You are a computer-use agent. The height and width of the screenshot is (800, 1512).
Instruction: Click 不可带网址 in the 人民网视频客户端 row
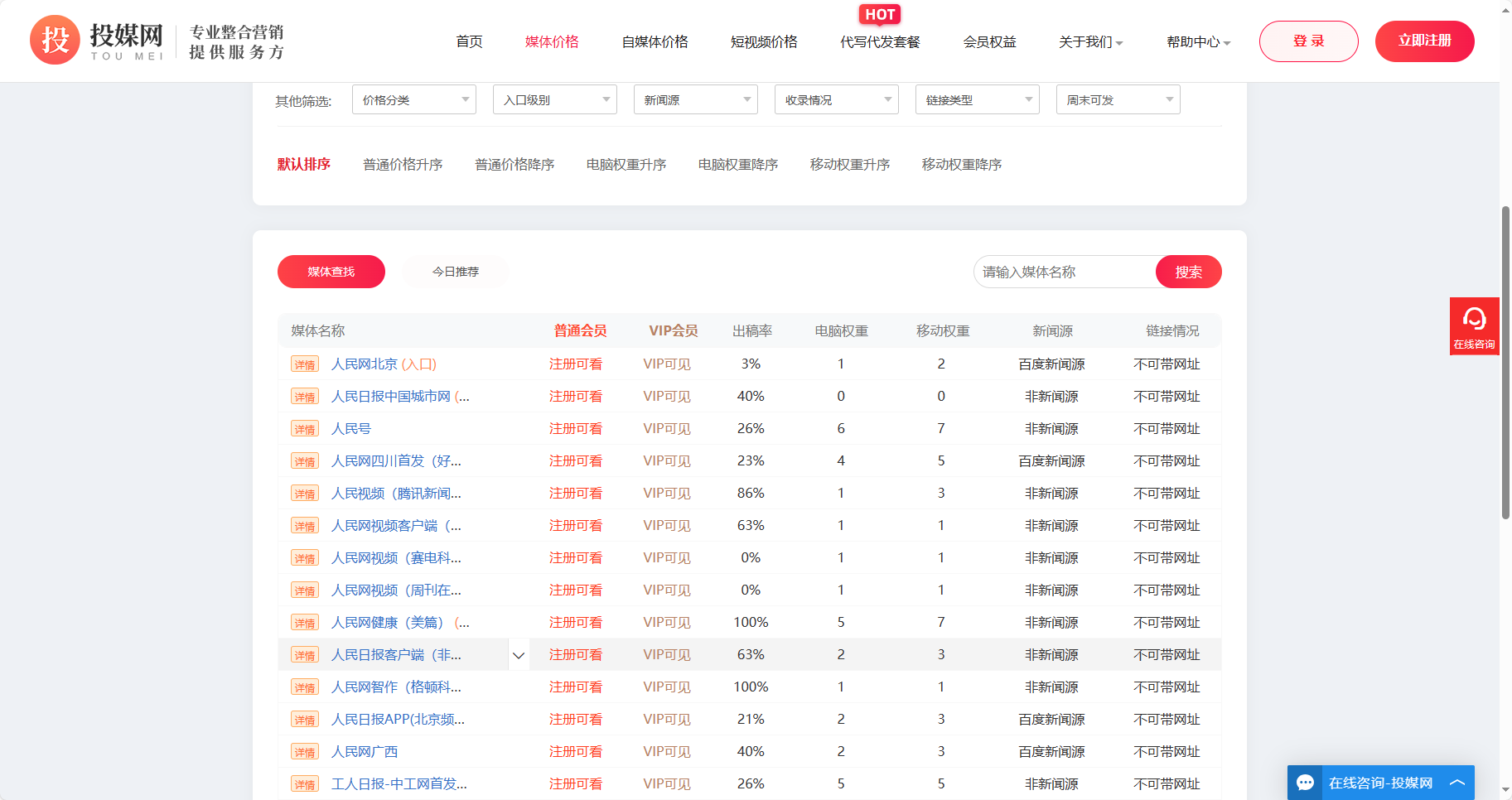pos(1167,526)
